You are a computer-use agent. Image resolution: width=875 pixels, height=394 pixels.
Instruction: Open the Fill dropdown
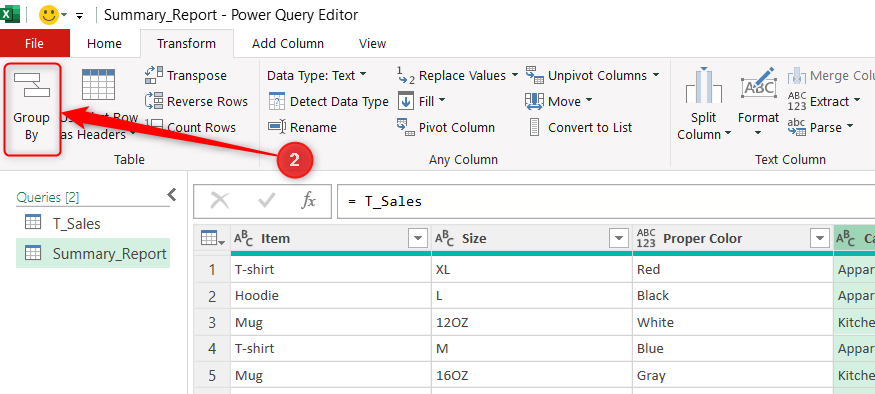pos(442,100)
